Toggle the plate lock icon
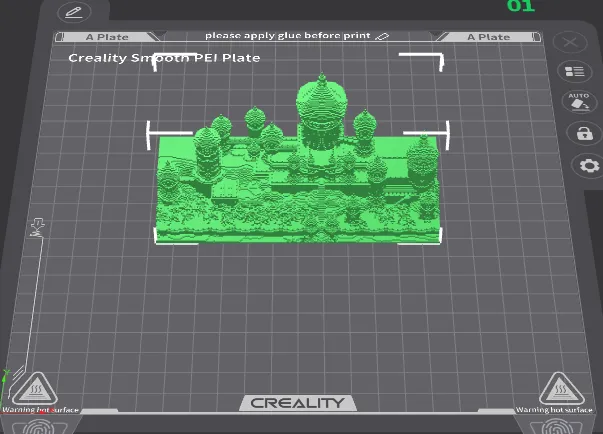The image size is (603, 434). (584, 133)
